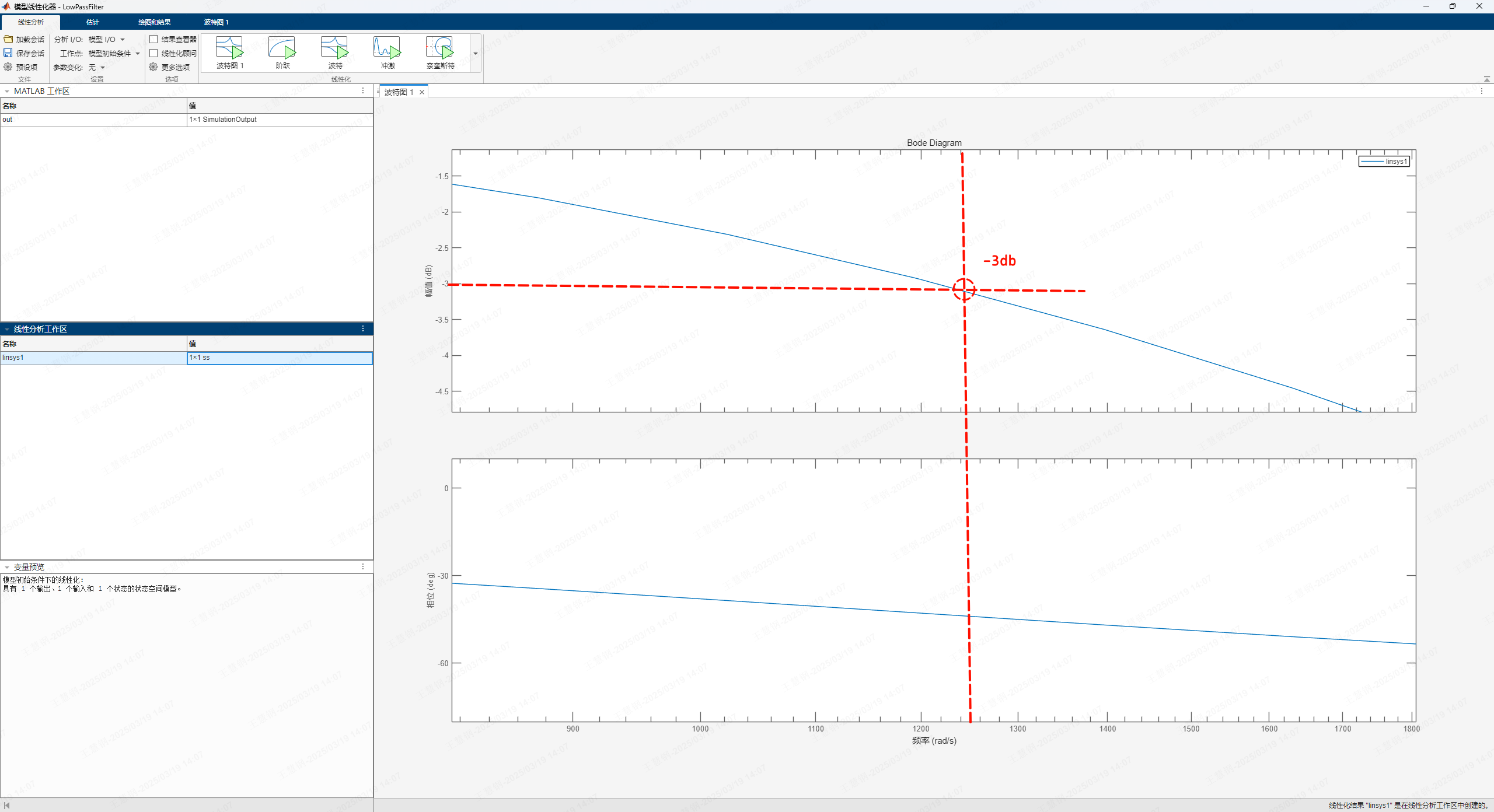
Task: Expand the linearization plot gallery arrow
Action: click(x=476, y=54)
